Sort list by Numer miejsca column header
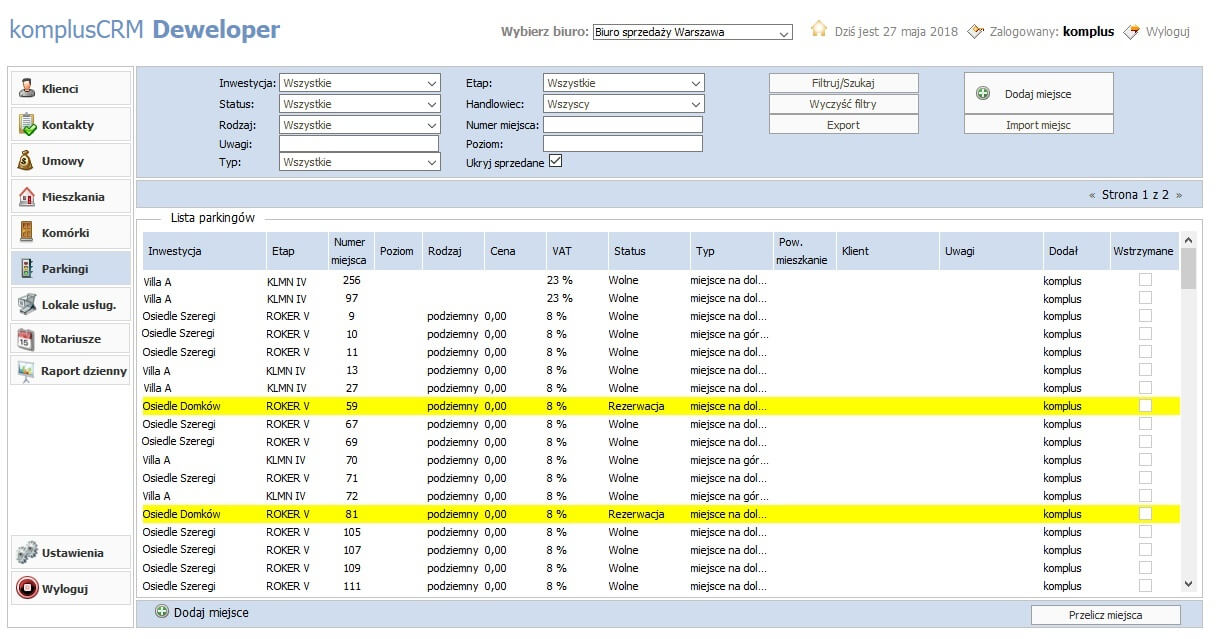Viewport: 1217px width, 639px height. pos(350,251)
